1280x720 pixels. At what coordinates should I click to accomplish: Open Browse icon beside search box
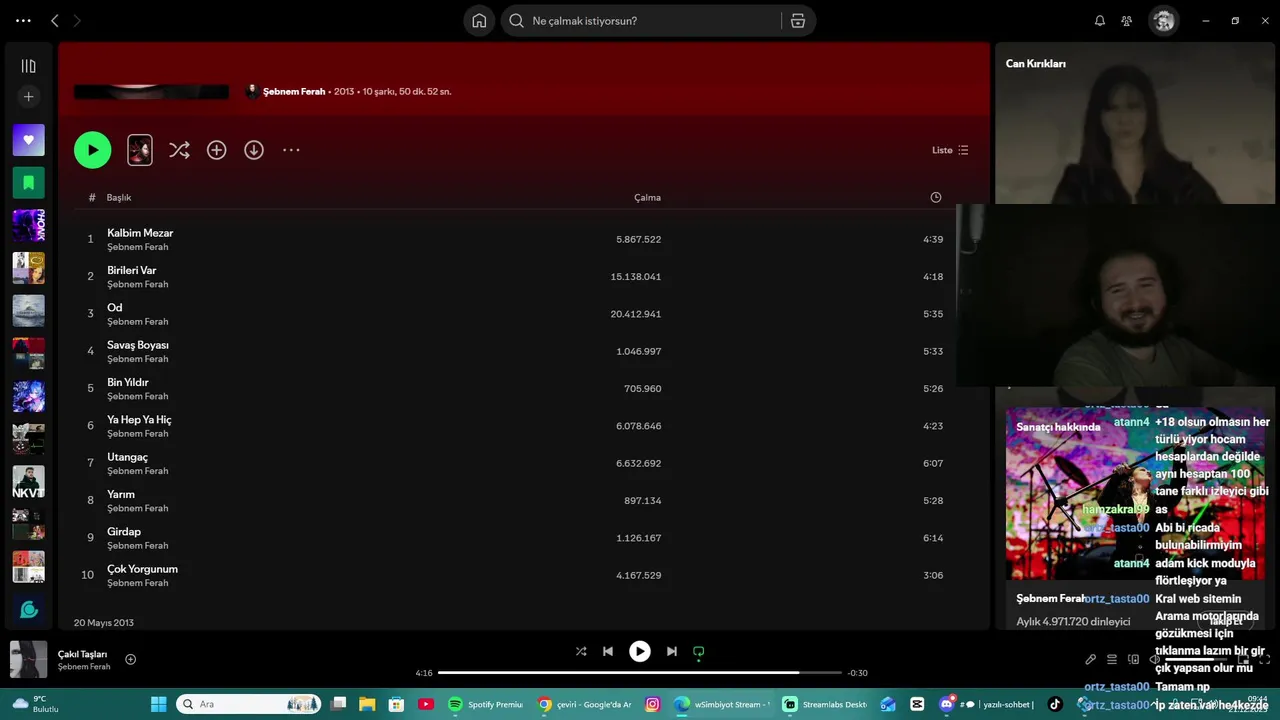[798, 21]
